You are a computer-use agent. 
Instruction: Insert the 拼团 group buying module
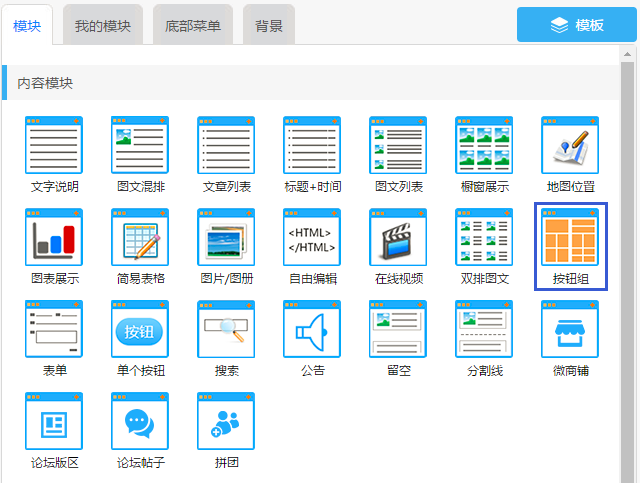226,421
